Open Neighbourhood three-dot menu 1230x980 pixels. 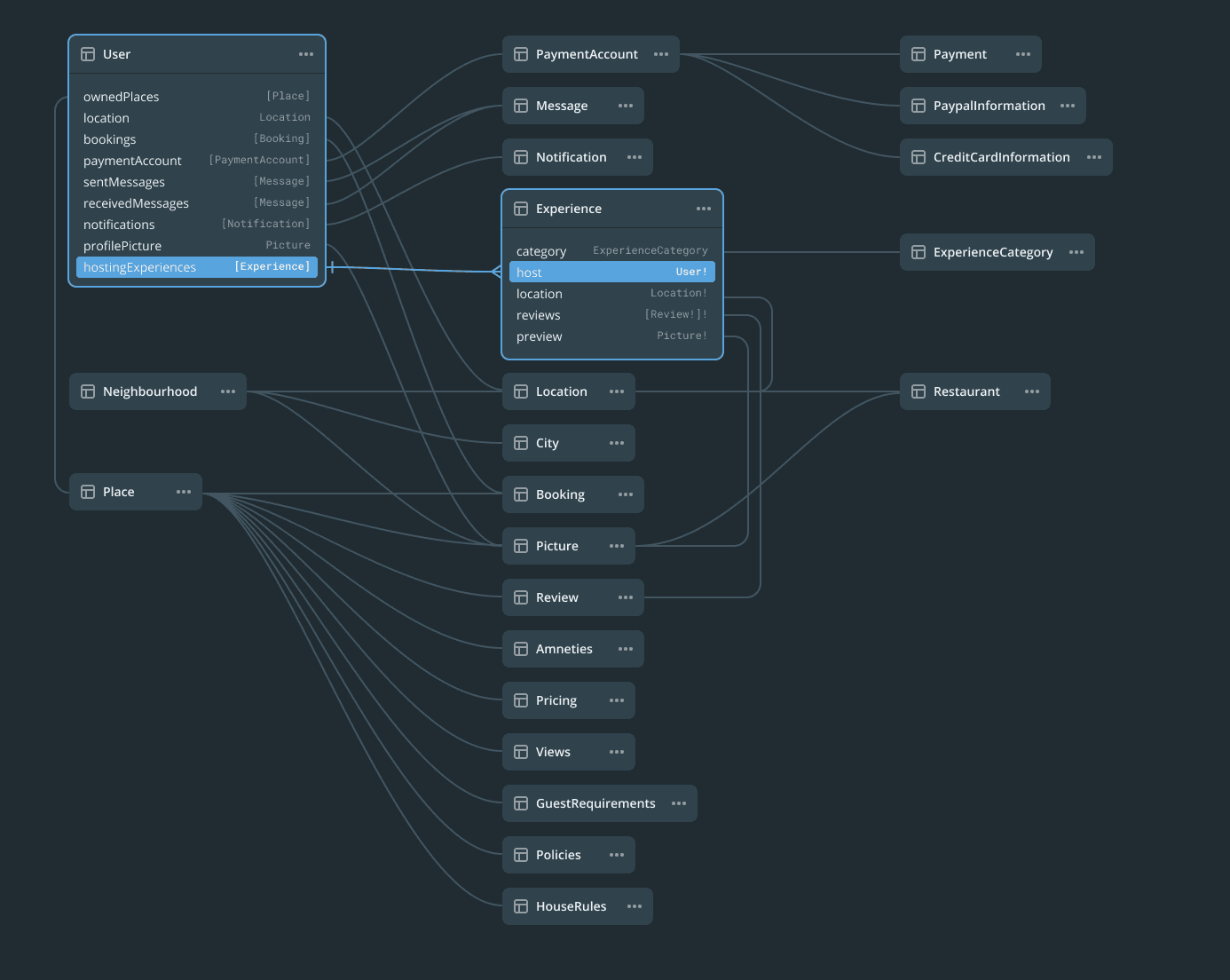click(x=228, y=391)
